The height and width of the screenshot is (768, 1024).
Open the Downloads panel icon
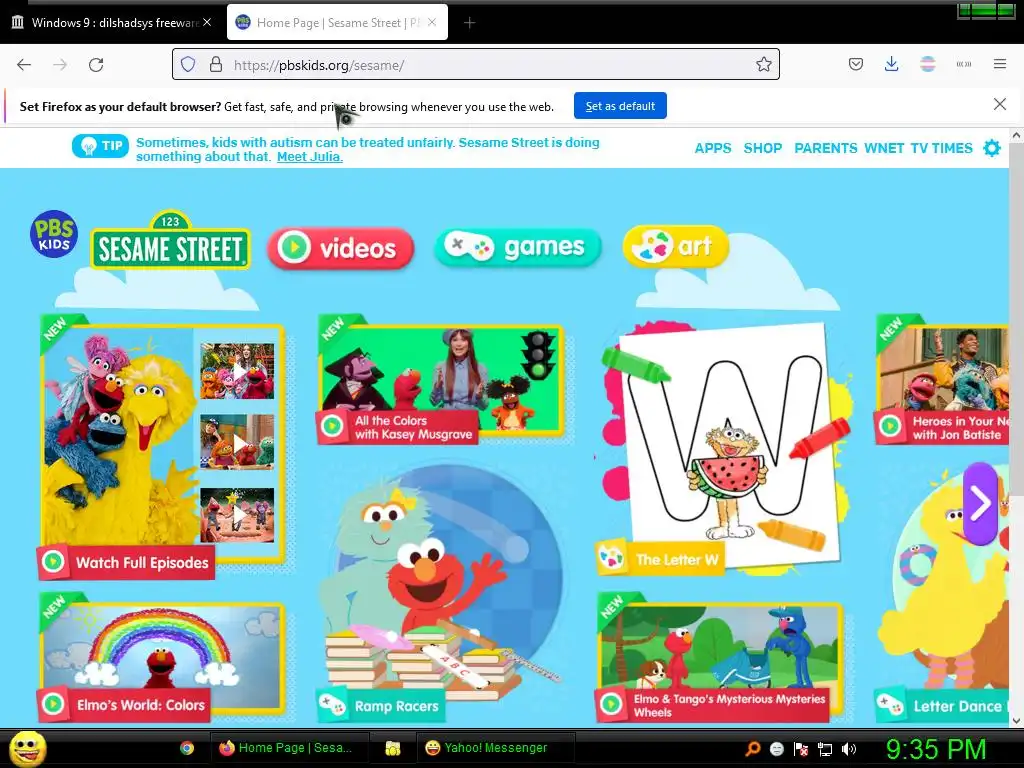click(x=891, y=64)
